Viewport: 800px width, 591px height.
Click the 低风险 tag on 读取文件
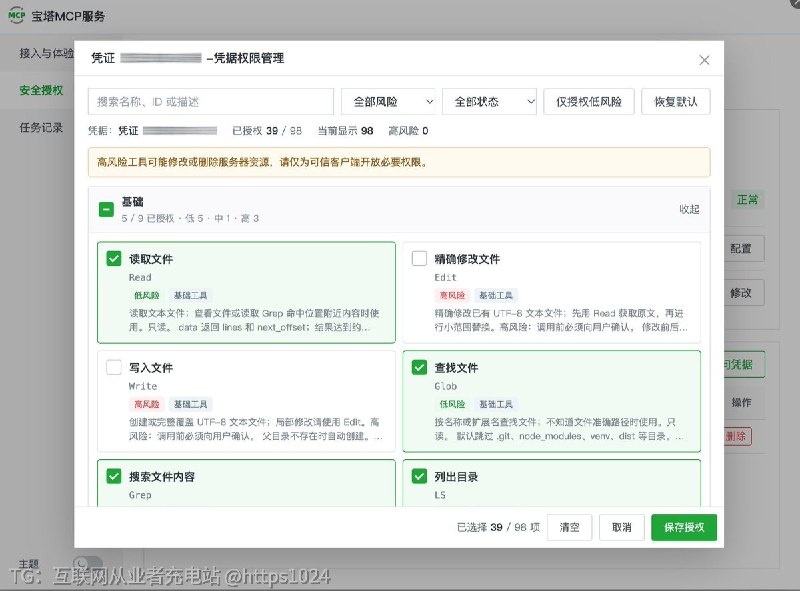point(146,295)
